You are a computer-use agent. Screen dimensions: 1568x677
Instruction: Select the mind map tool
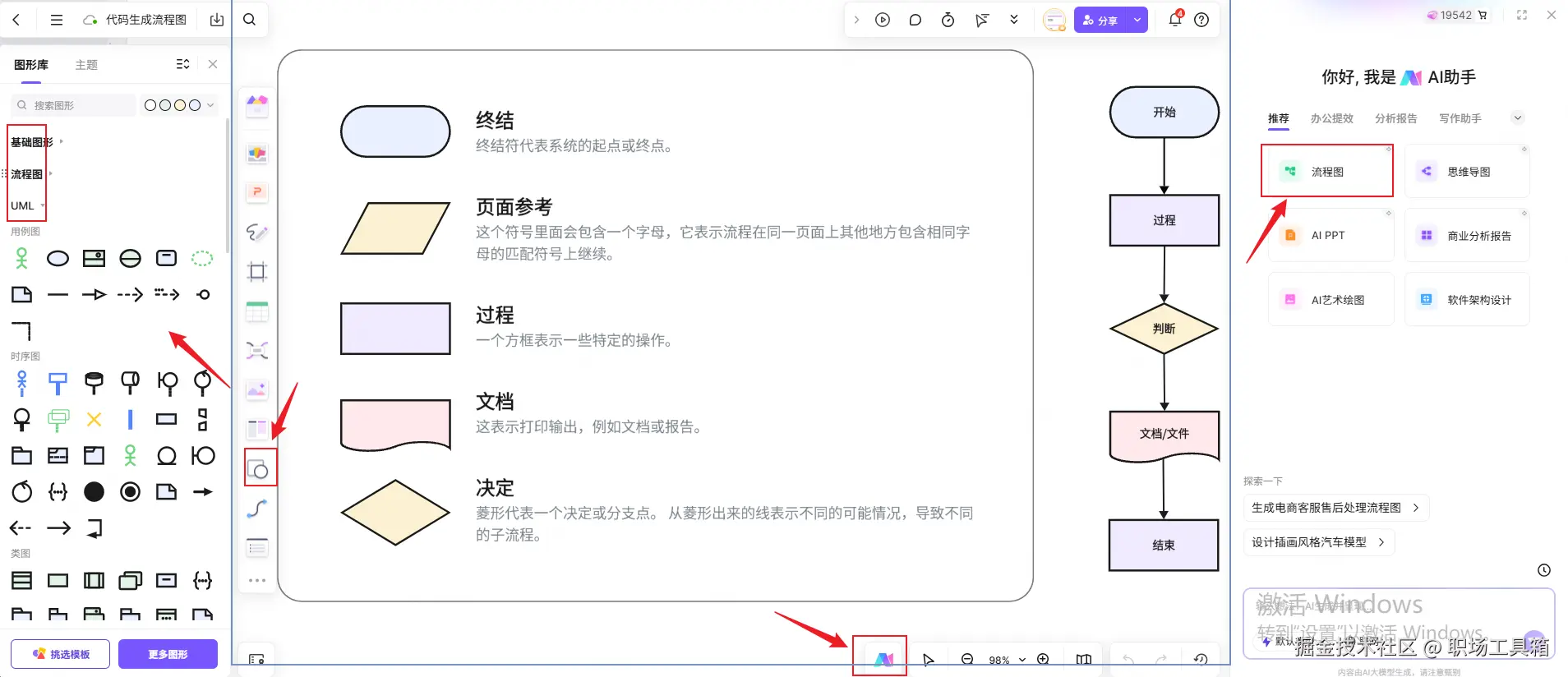(257, 351)
